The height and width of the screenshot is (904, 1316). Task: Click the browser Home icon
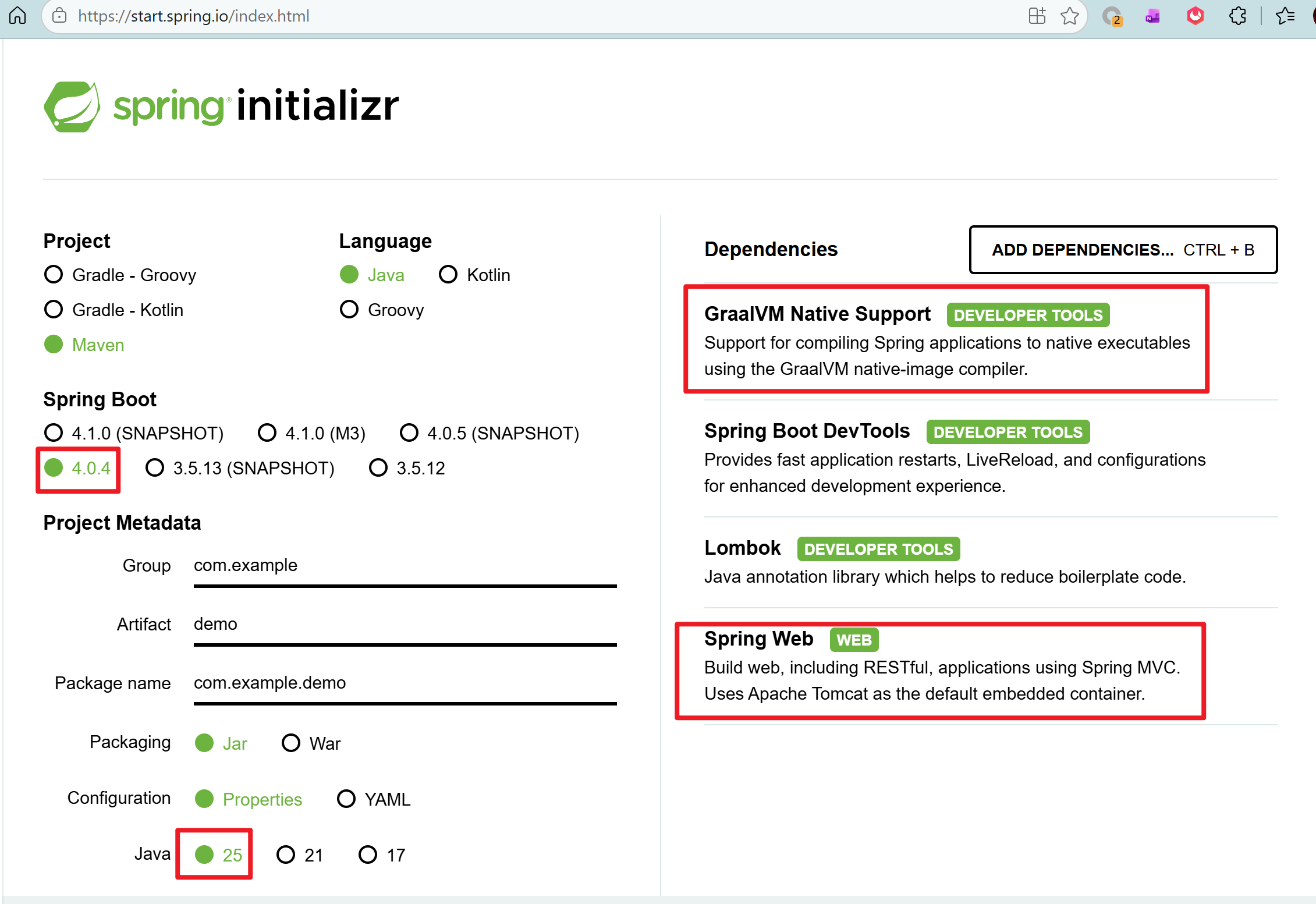18,16
